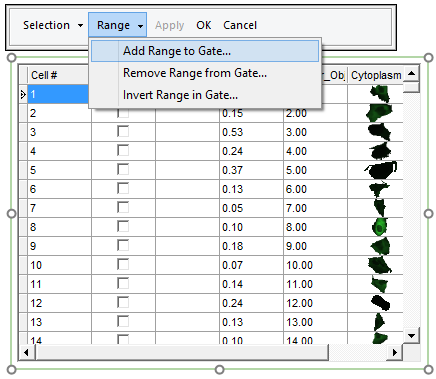Click the Cancel button
This screenshot has width=436, height=379.
[240, 25]
